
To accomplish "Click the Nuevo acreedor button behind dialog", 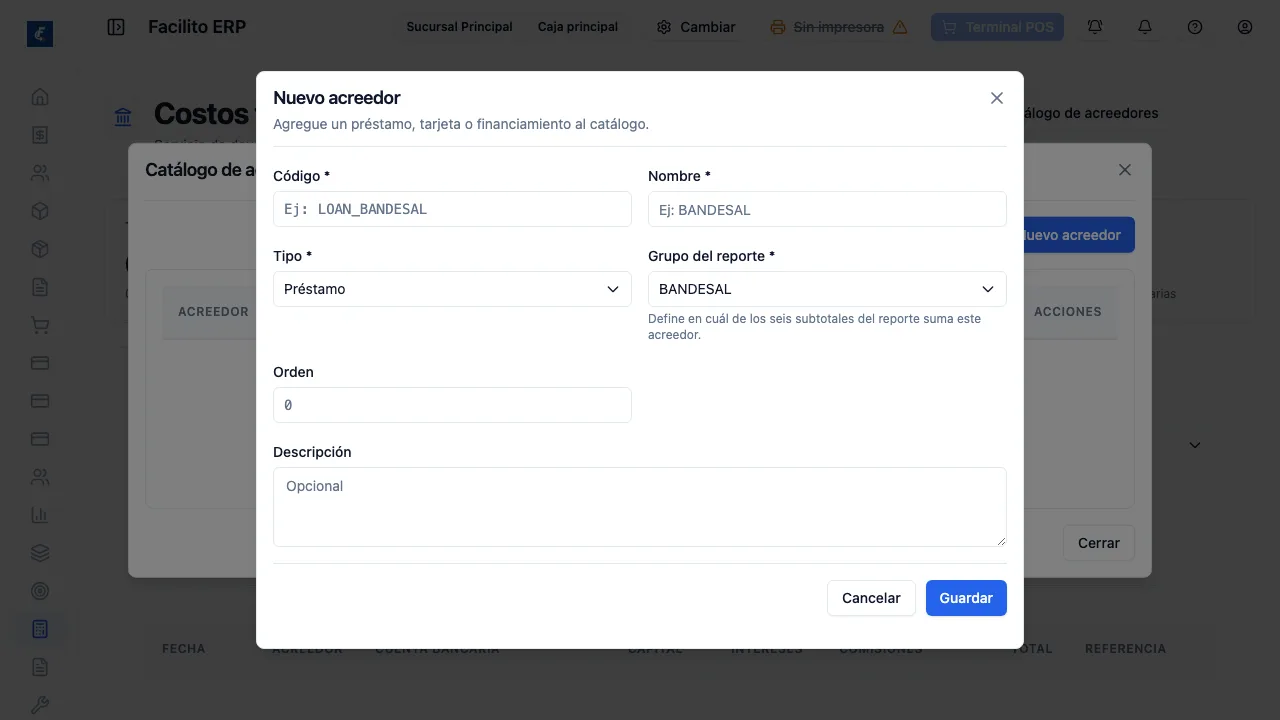I will point(1078,235).
